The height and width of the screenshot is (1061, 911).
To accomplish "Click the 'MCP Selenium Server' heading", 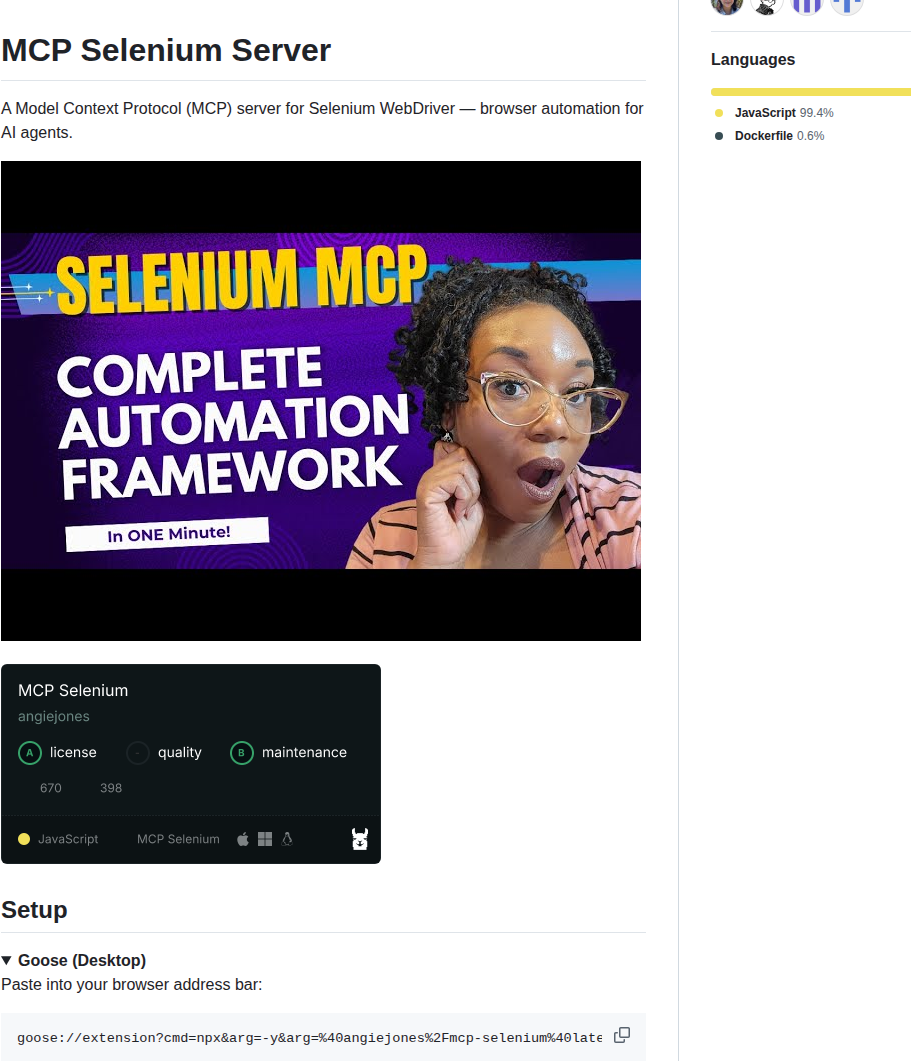I will coord(166,51).
